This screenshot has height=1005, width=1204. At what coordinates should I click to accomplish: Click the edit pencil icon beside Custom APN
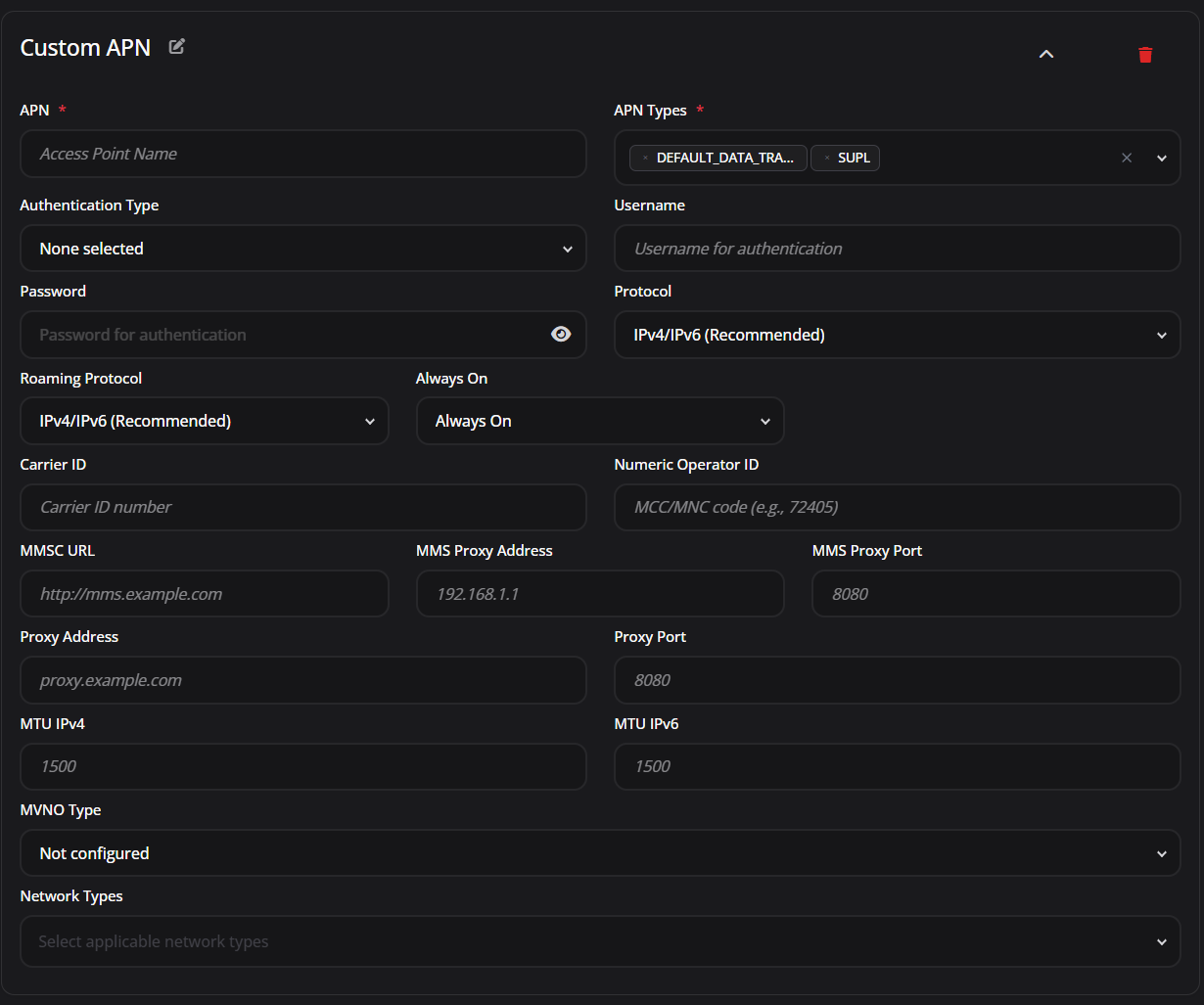(177, 46)
